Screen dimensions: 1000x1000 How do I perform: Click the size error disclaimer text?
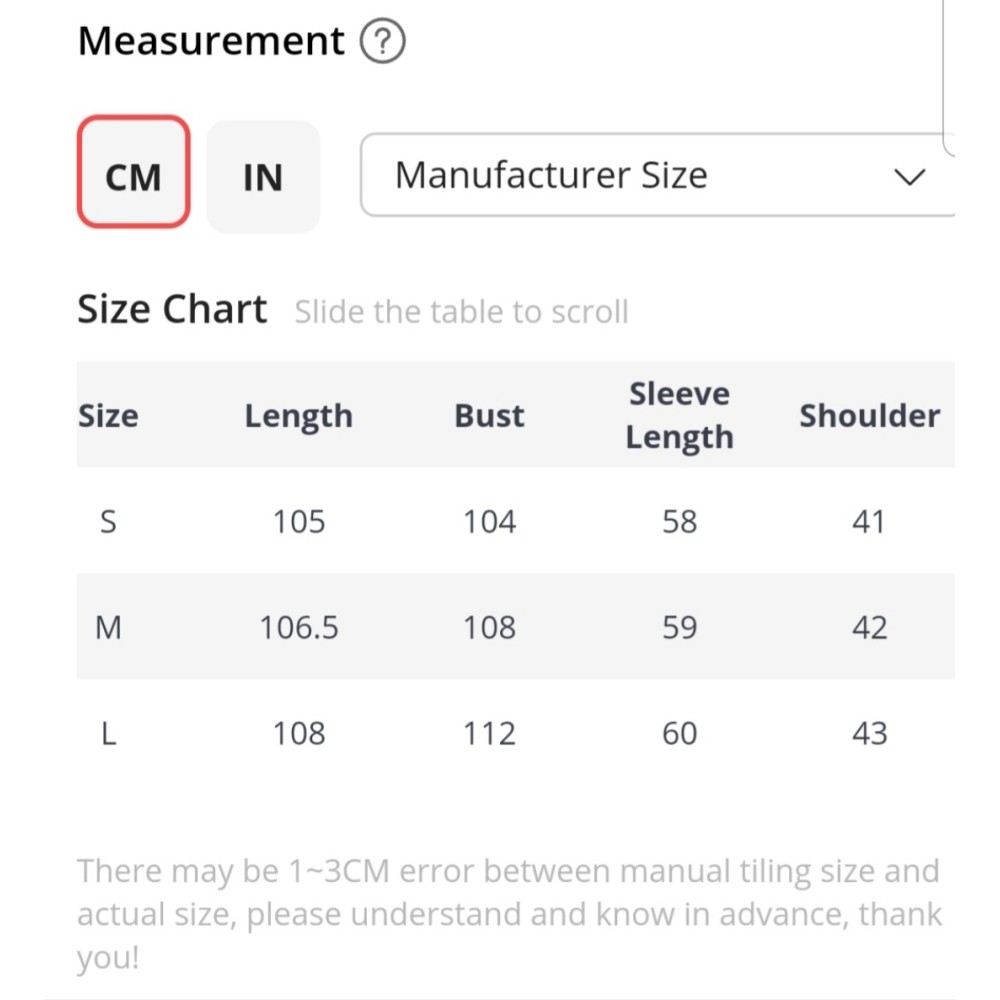click(x=508, y=913)
